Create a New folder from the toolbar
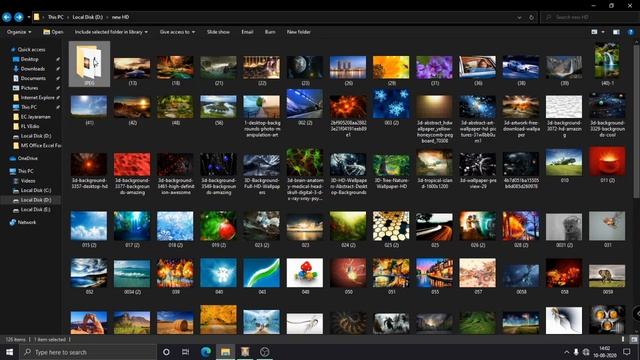 pos(299,32)
